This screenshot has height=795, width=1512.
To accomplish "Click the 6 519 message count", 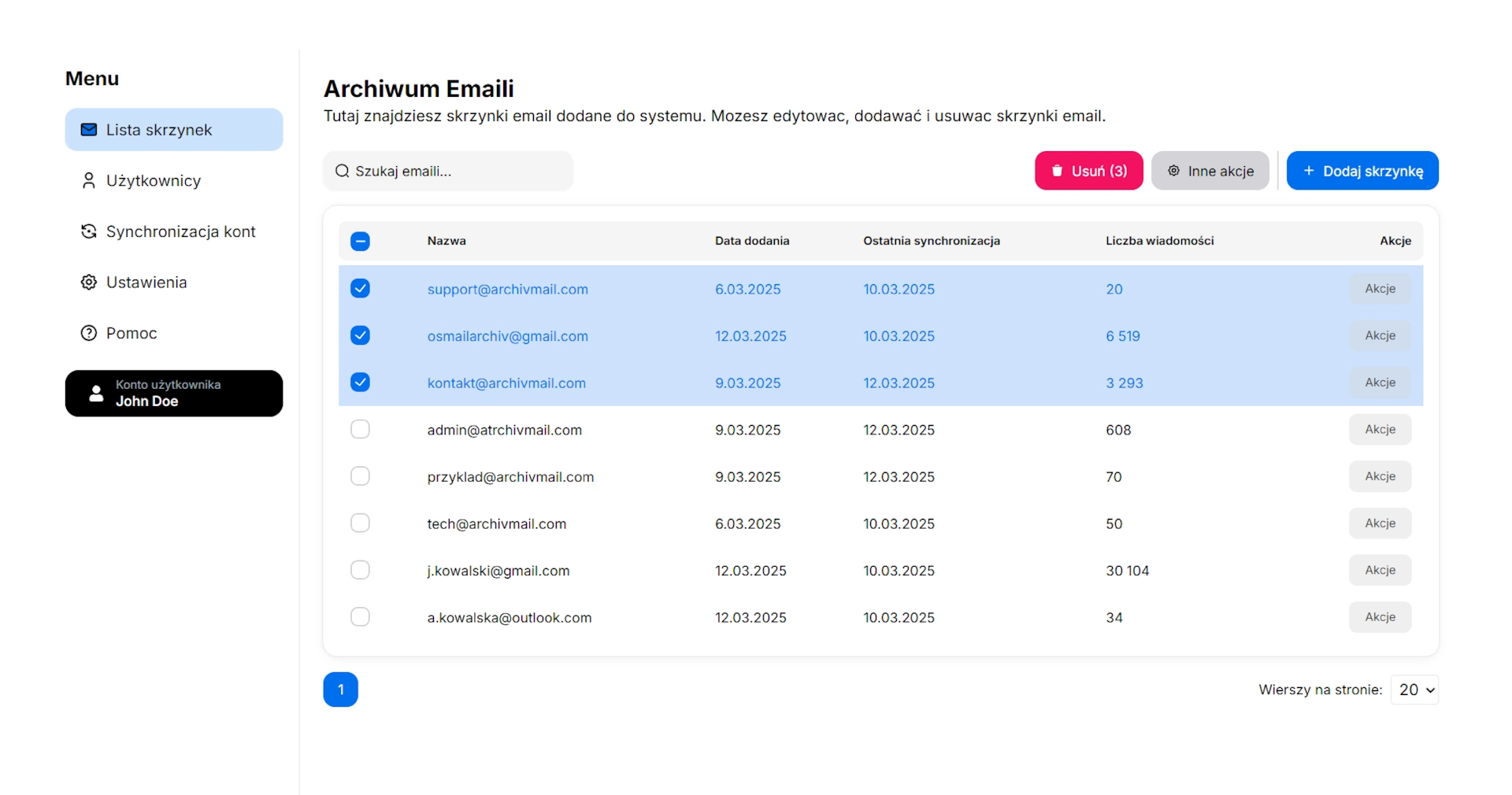I will tap(1123, 336).
